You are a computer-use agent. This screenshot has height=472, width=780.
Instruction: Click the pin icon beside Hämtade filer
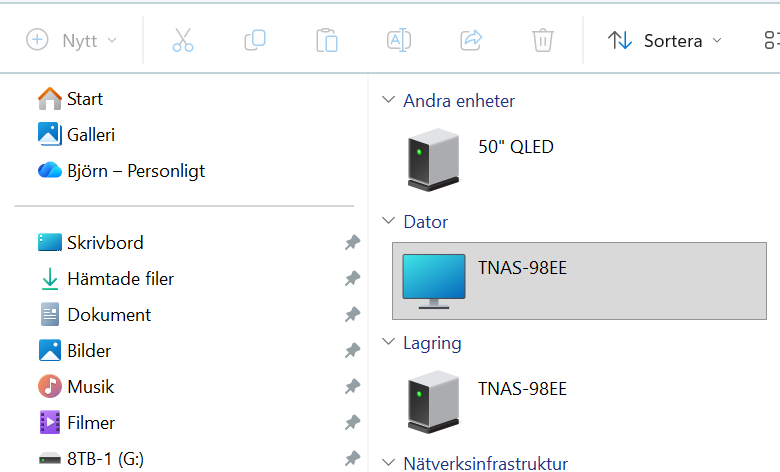pyautogui.click(x=352, y=279)
